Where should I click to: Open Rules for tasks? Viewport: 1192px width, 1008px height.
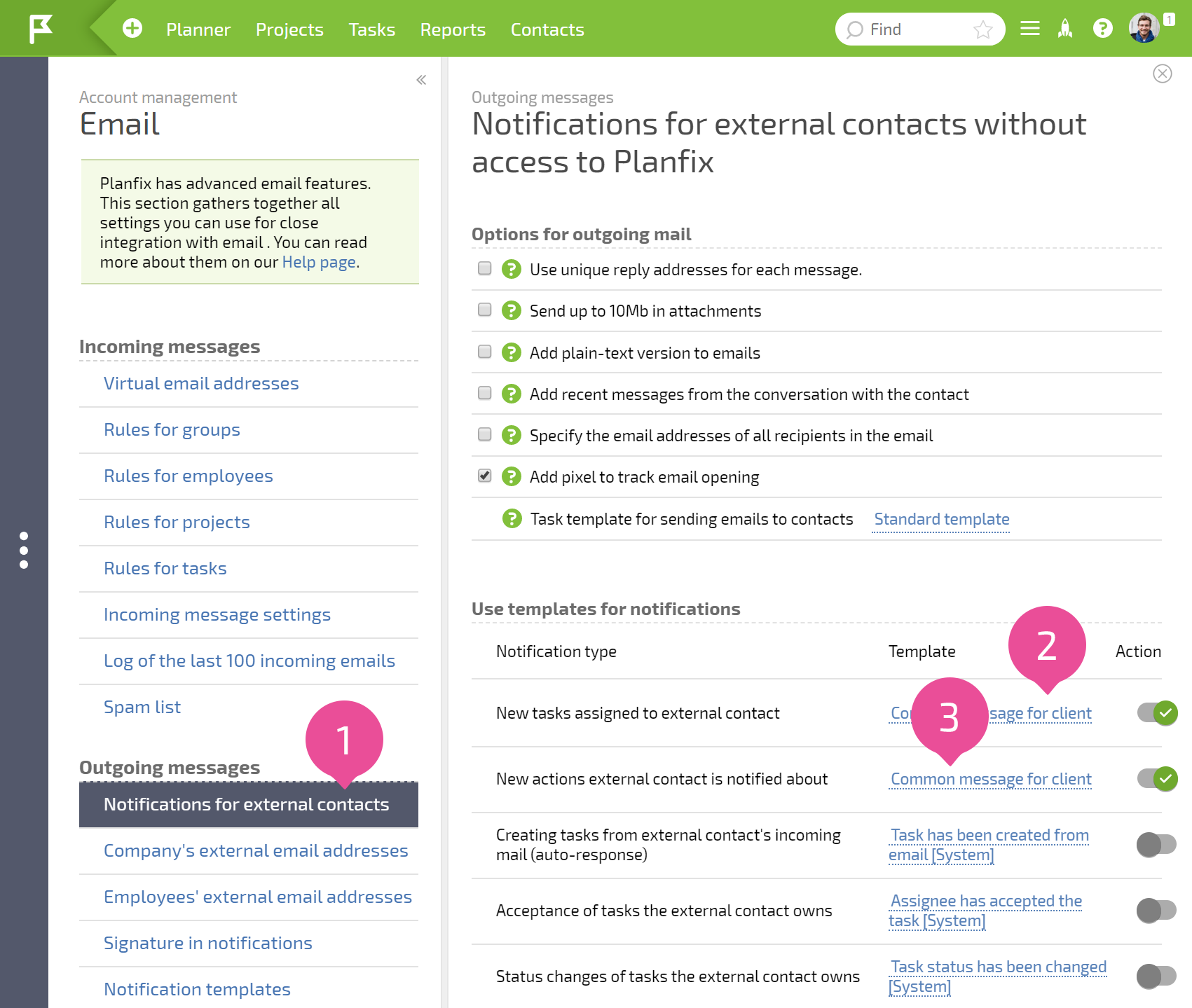coord(165,568)
